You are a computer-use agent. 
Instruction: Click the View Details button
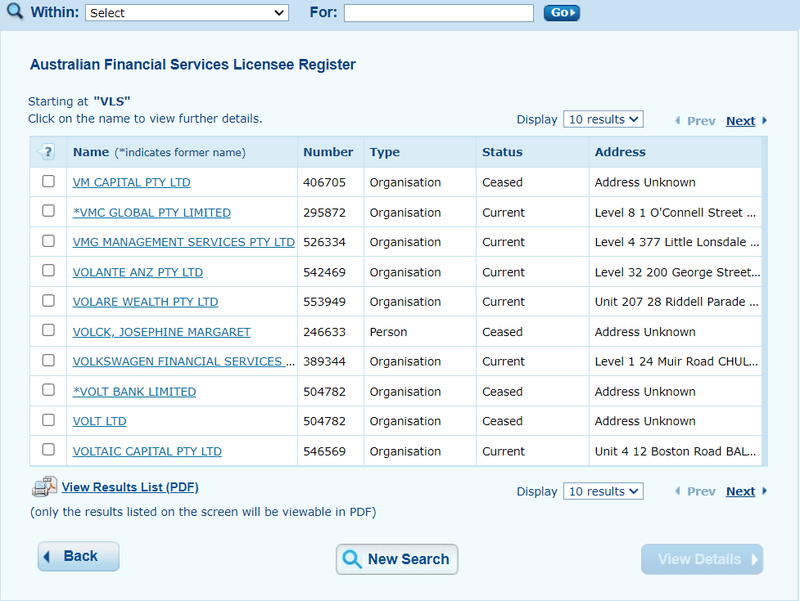tap(702, 559)
